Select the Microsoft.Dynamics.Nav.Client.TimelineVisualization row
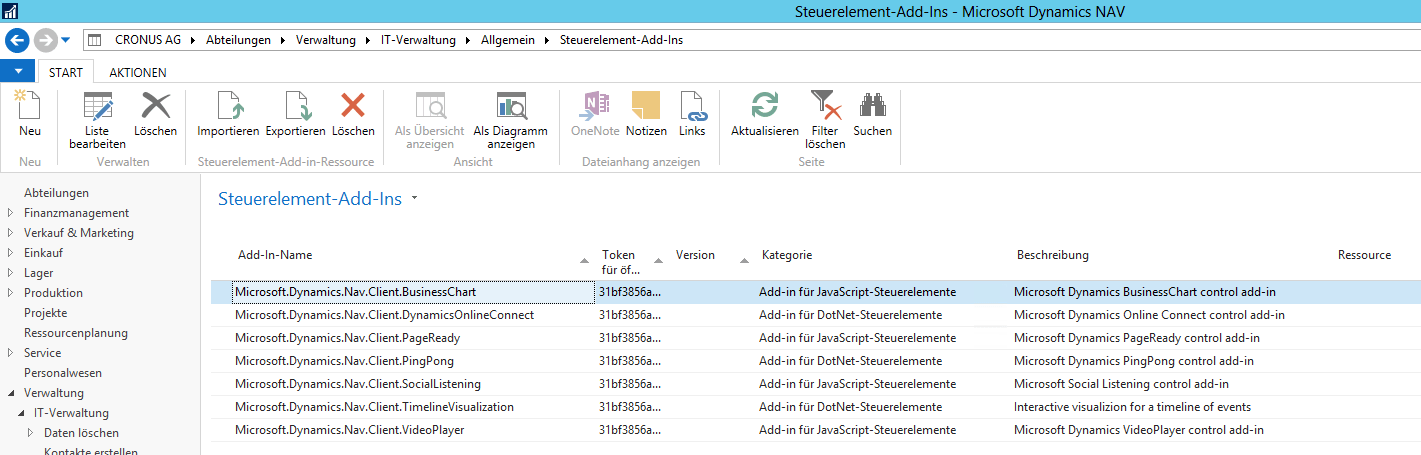1421x455 pixels. [815, 407]
